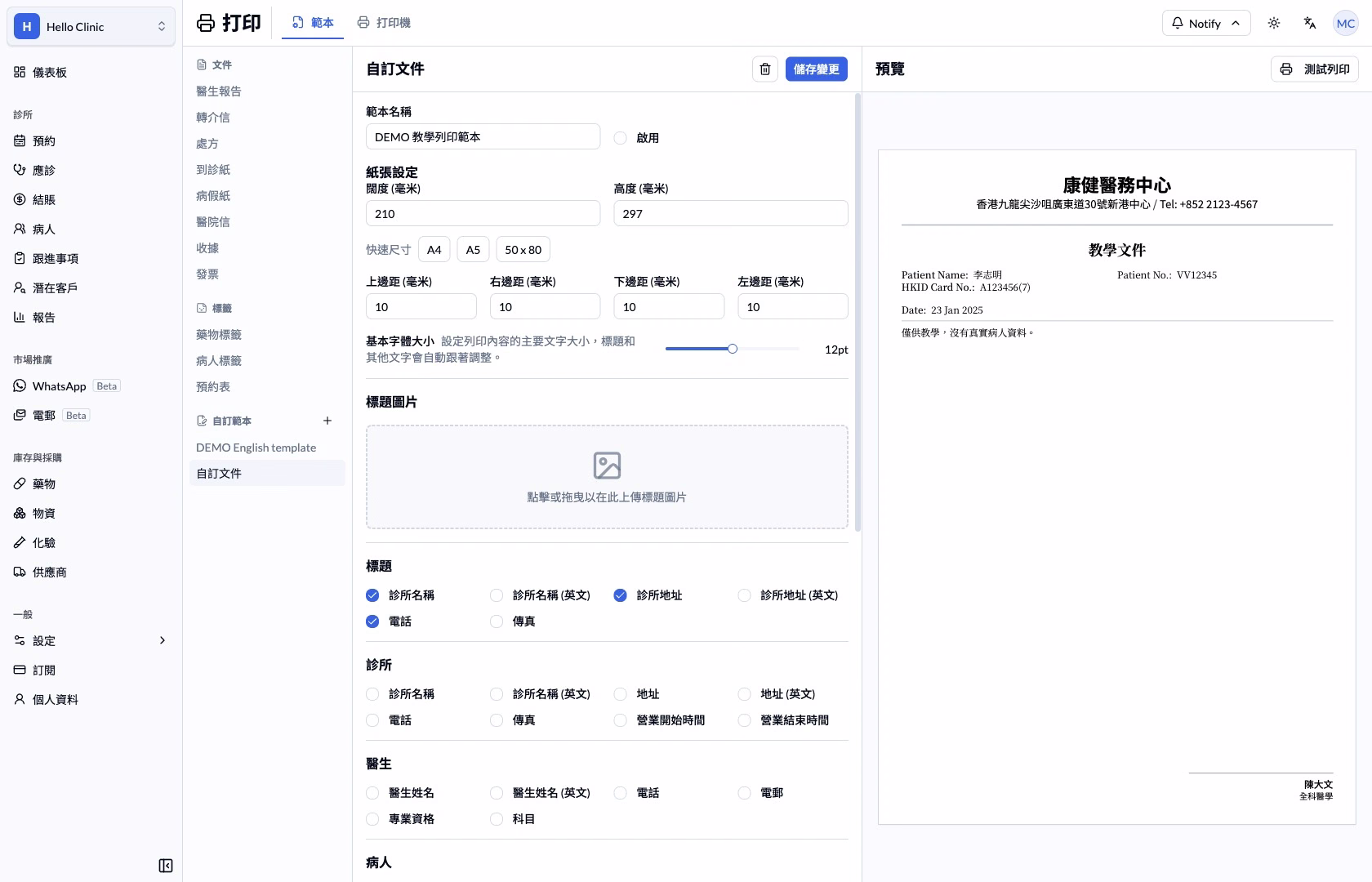Click the 應診 stethoscope icon
Image resolution: width=1372 pixels, height=882 pixels.
coord(20,171)
